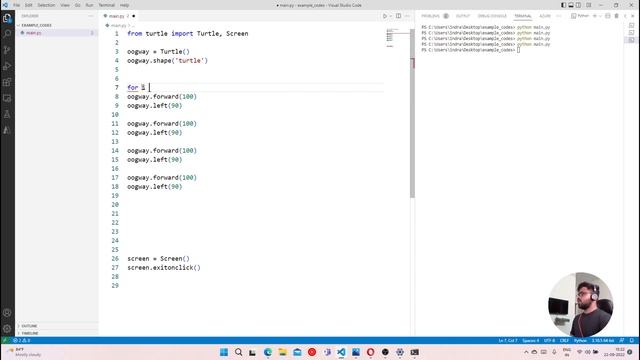Screen dimensions: 640x360
Task: Open the File menu
Action: tap(16, 5)
